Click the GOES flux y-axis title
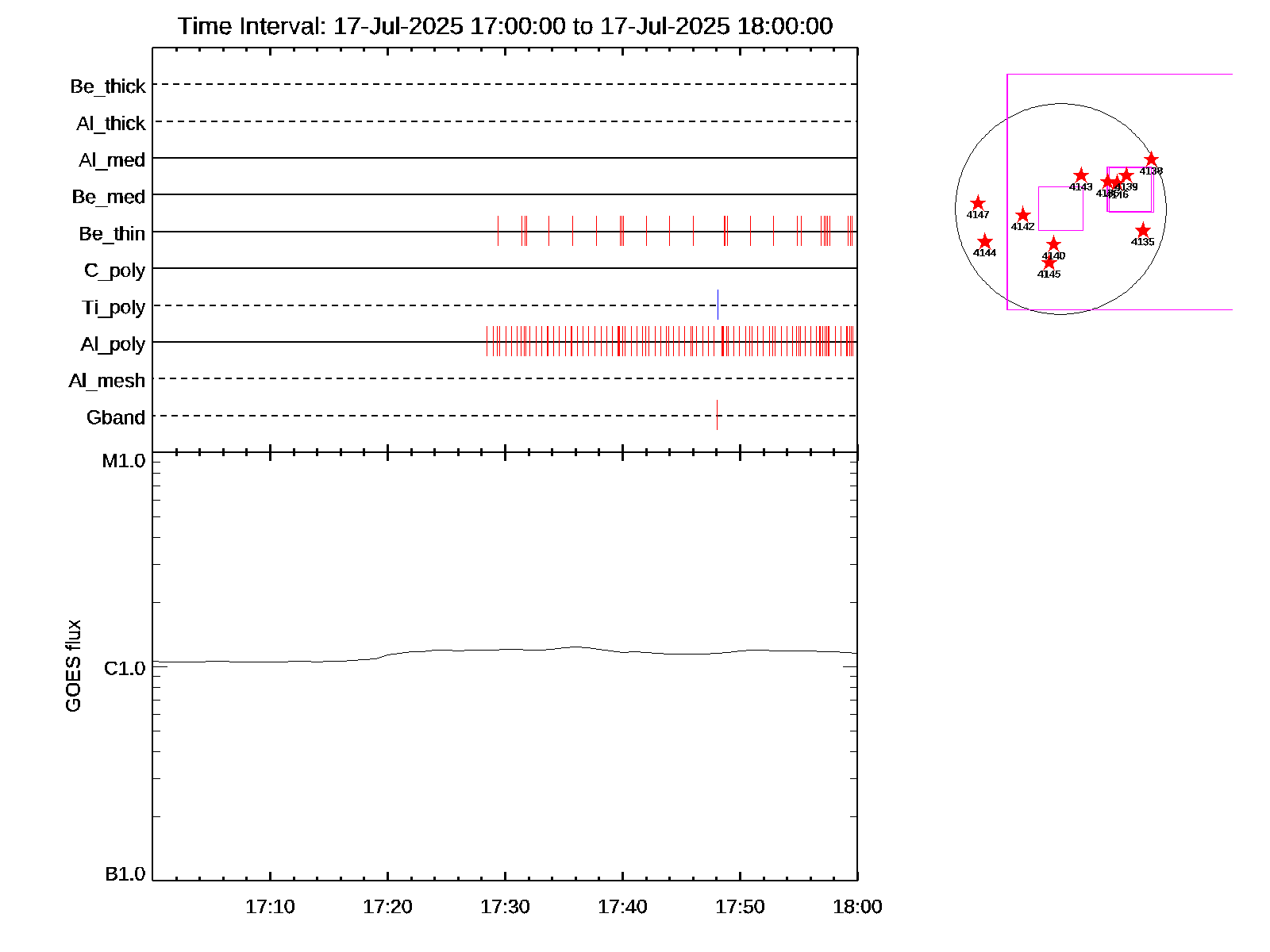 click(x=73, y=666)
